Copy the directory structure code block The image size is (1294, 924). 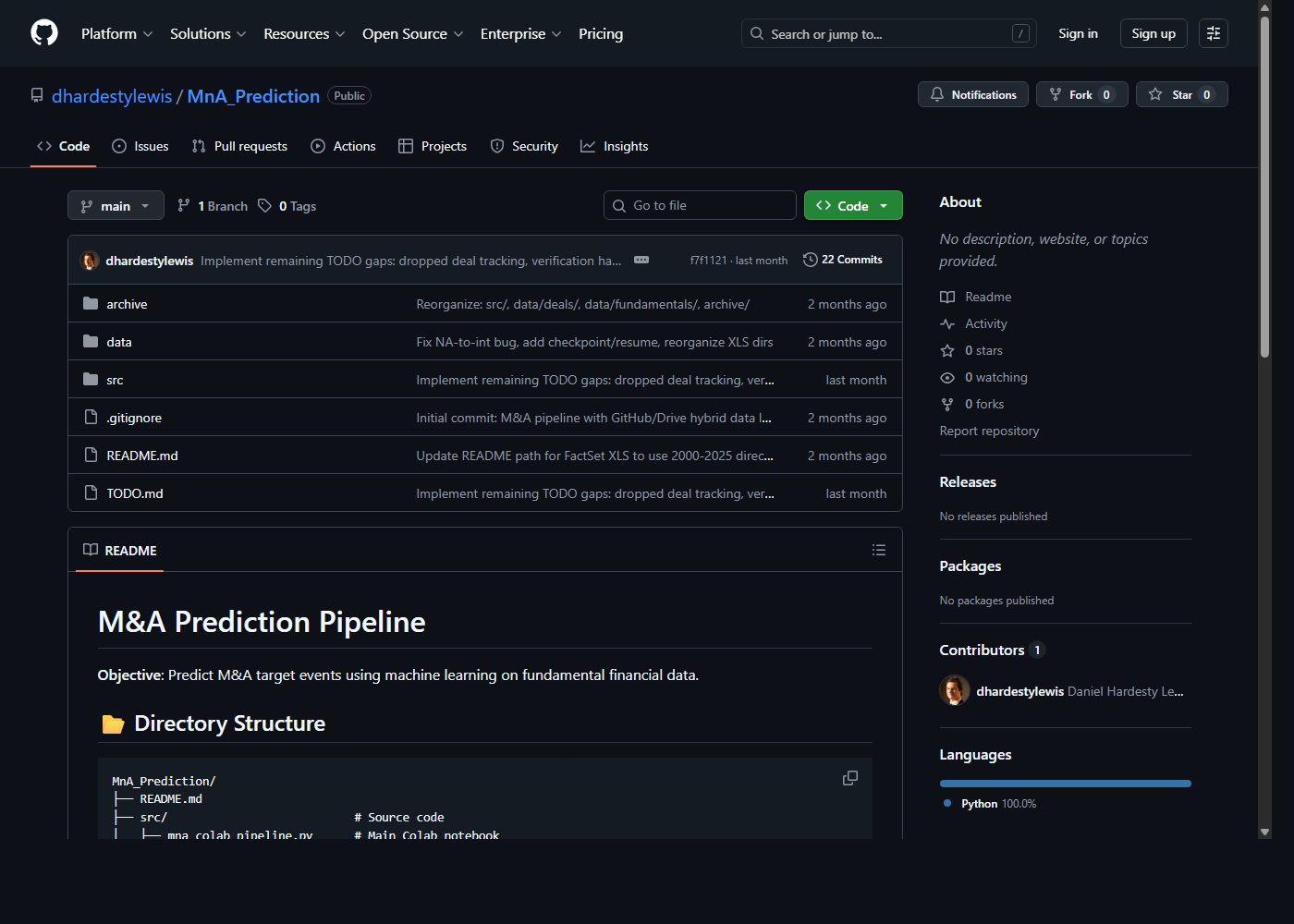coord(849,778)
